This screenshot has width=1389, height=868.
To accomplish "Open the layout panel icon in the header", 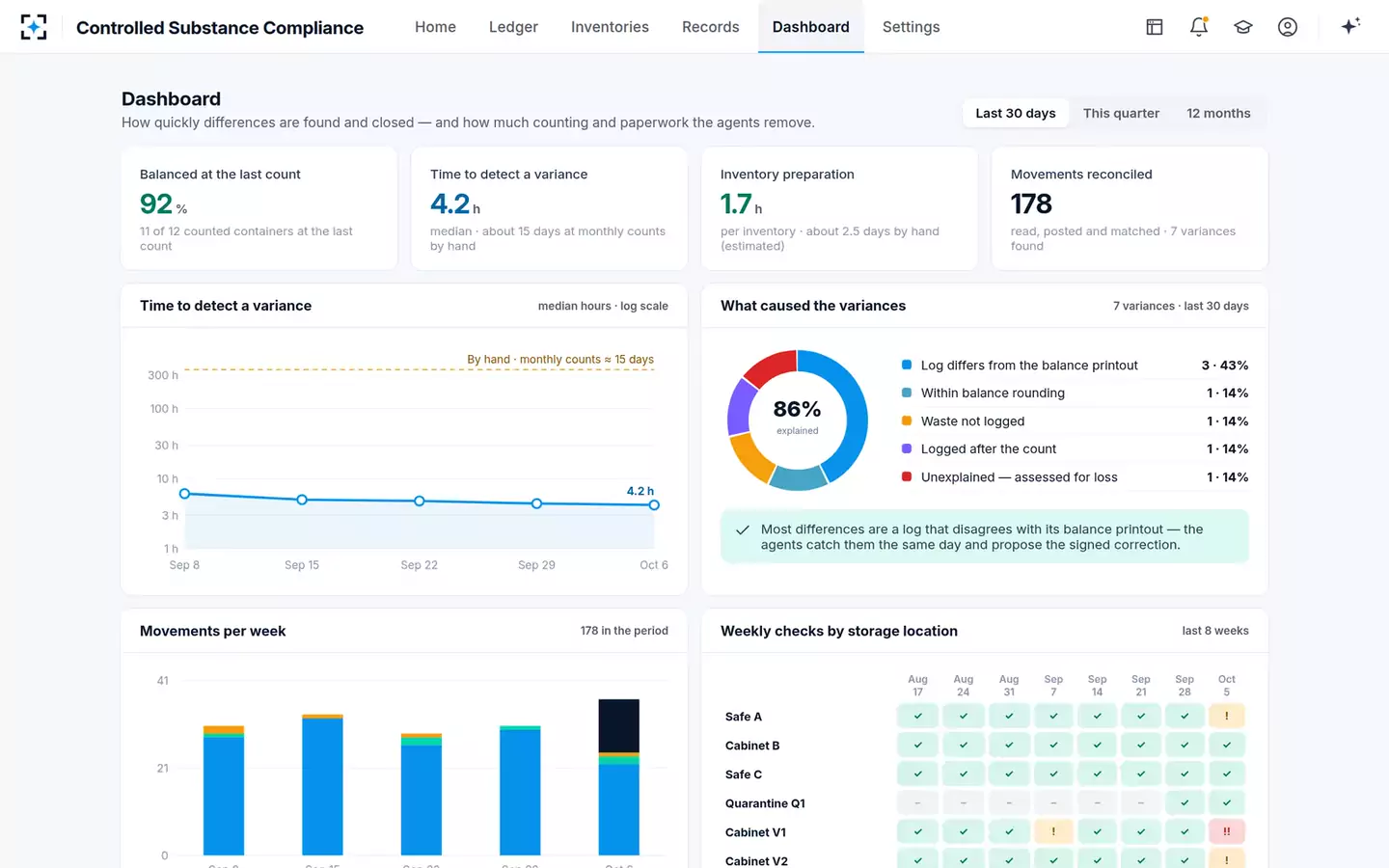I will click(1155, 27).
